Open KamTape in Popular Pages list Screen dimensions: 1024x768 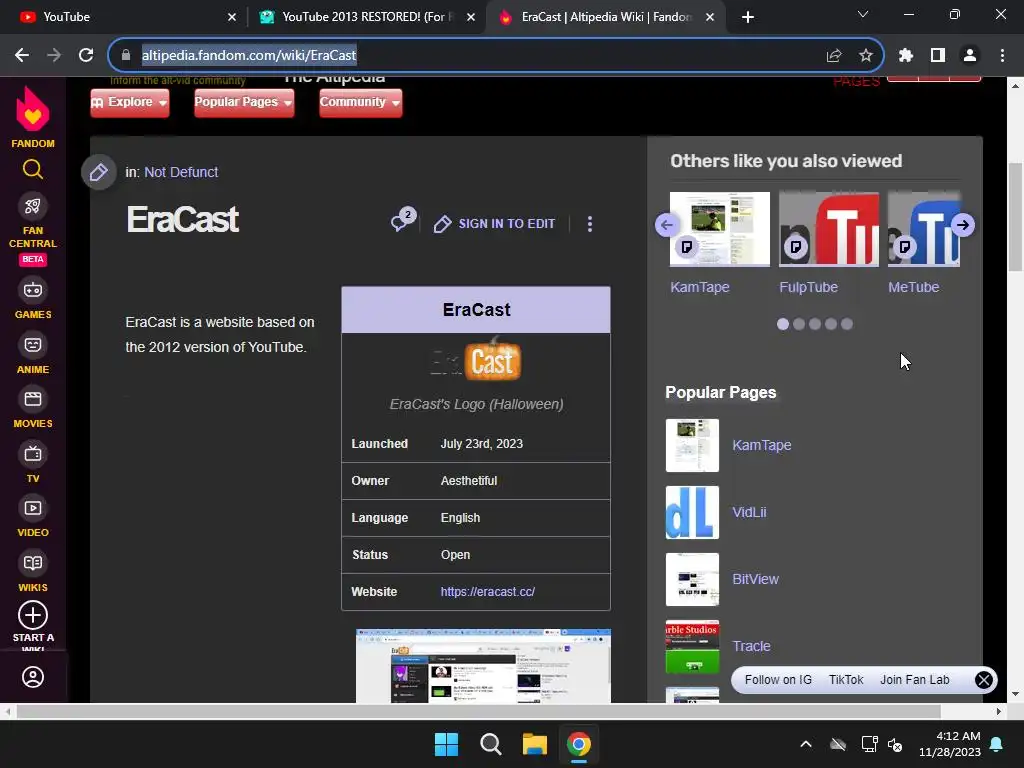[761, 445]
